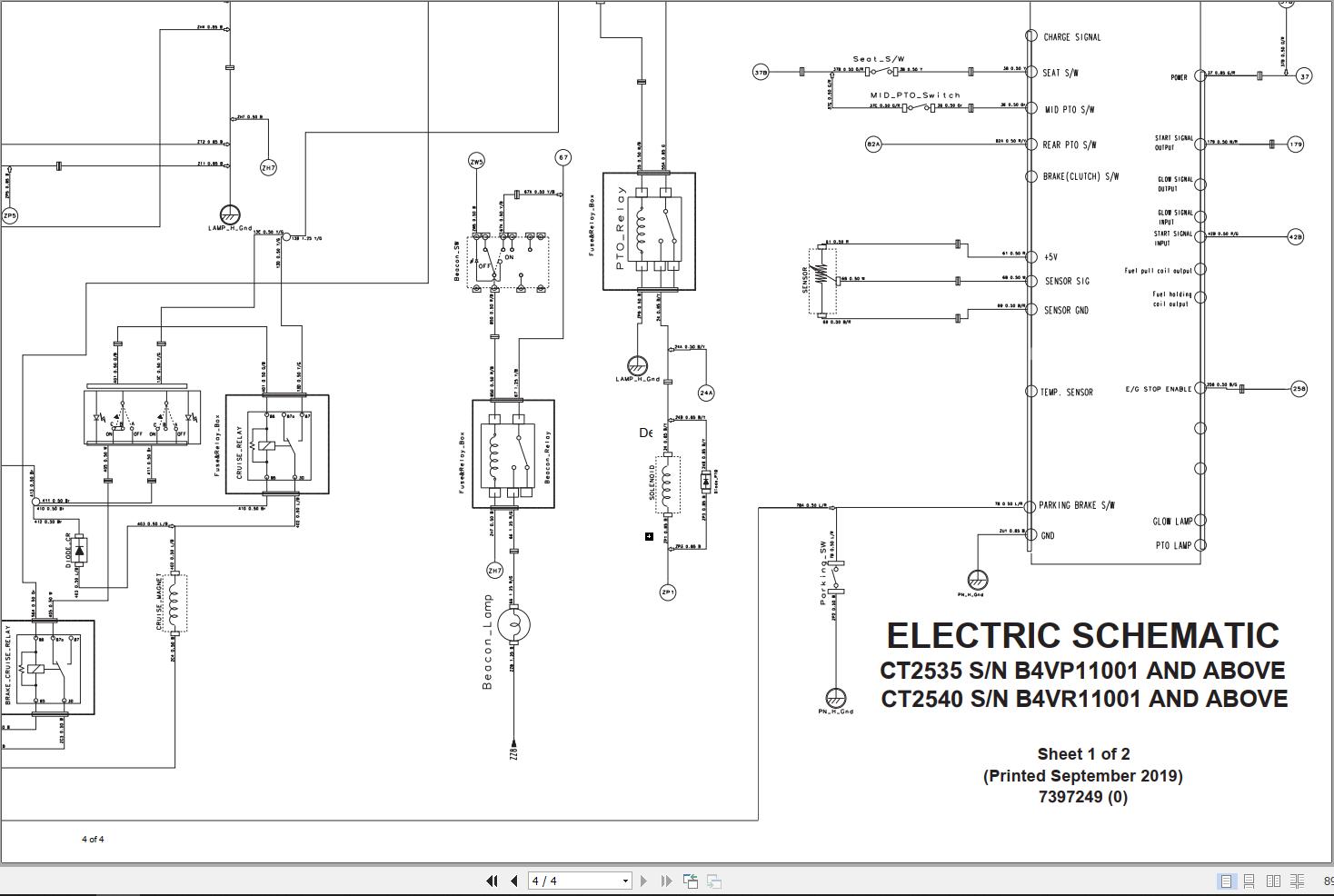This screenshot has height=896, width=1334.
Task: Switch to two-page facing layout
Action: [x=1273, y=881]
